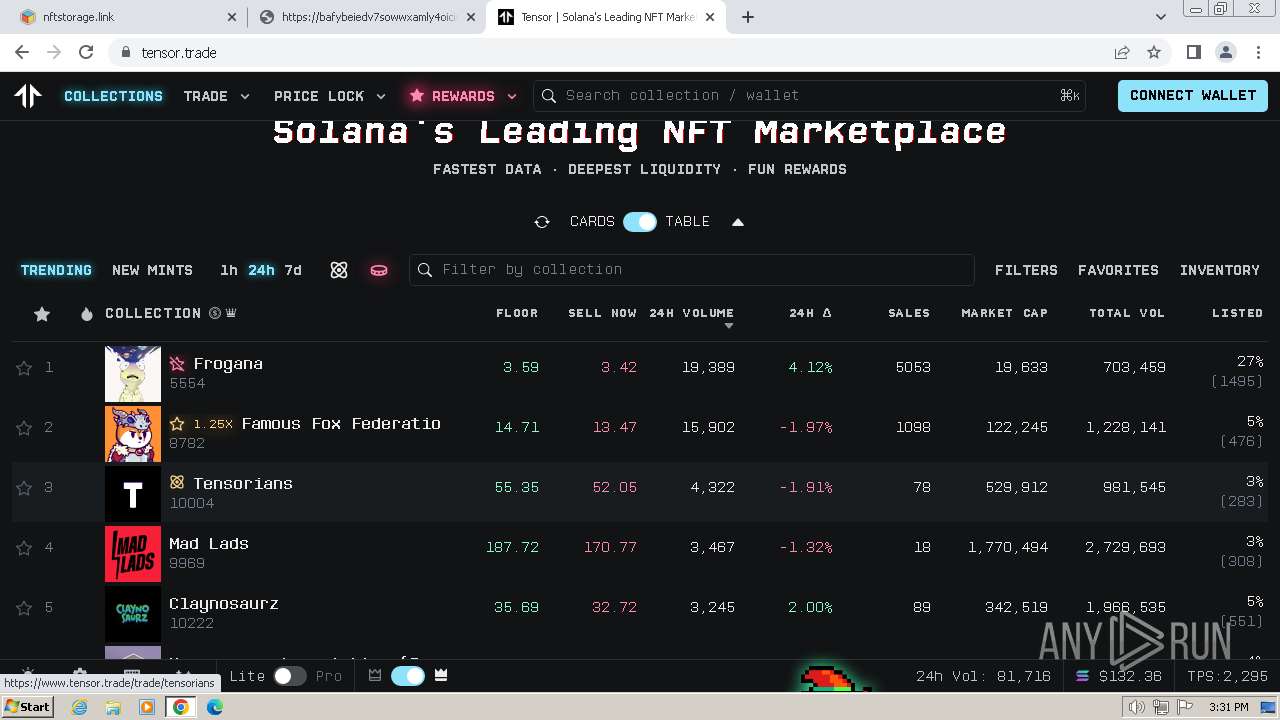Switch to nftstorage.link tab
The height and width of the screenshot is (720, 1280).
pos(129,17)
